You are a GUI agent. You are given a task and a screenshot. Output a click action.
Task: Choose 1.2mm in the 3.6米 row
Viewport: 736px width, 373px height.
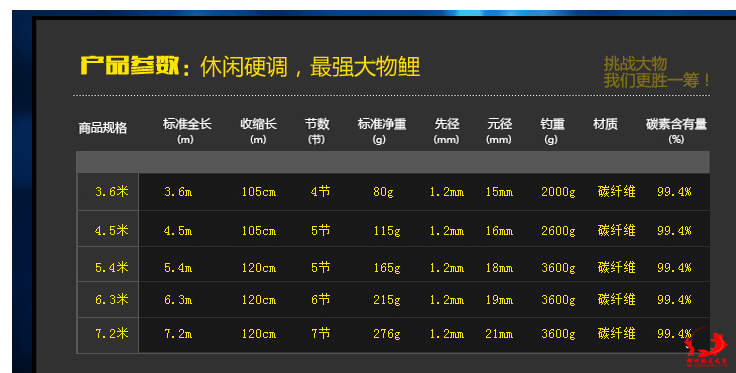pos(447,192)
